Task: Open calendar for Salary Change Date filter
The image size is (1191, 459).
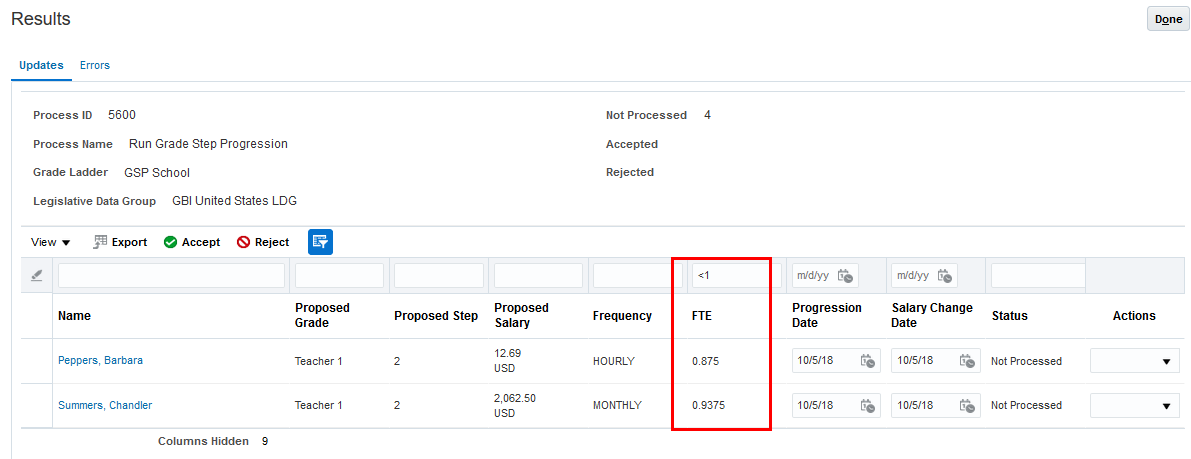Action: pos(943,275)
